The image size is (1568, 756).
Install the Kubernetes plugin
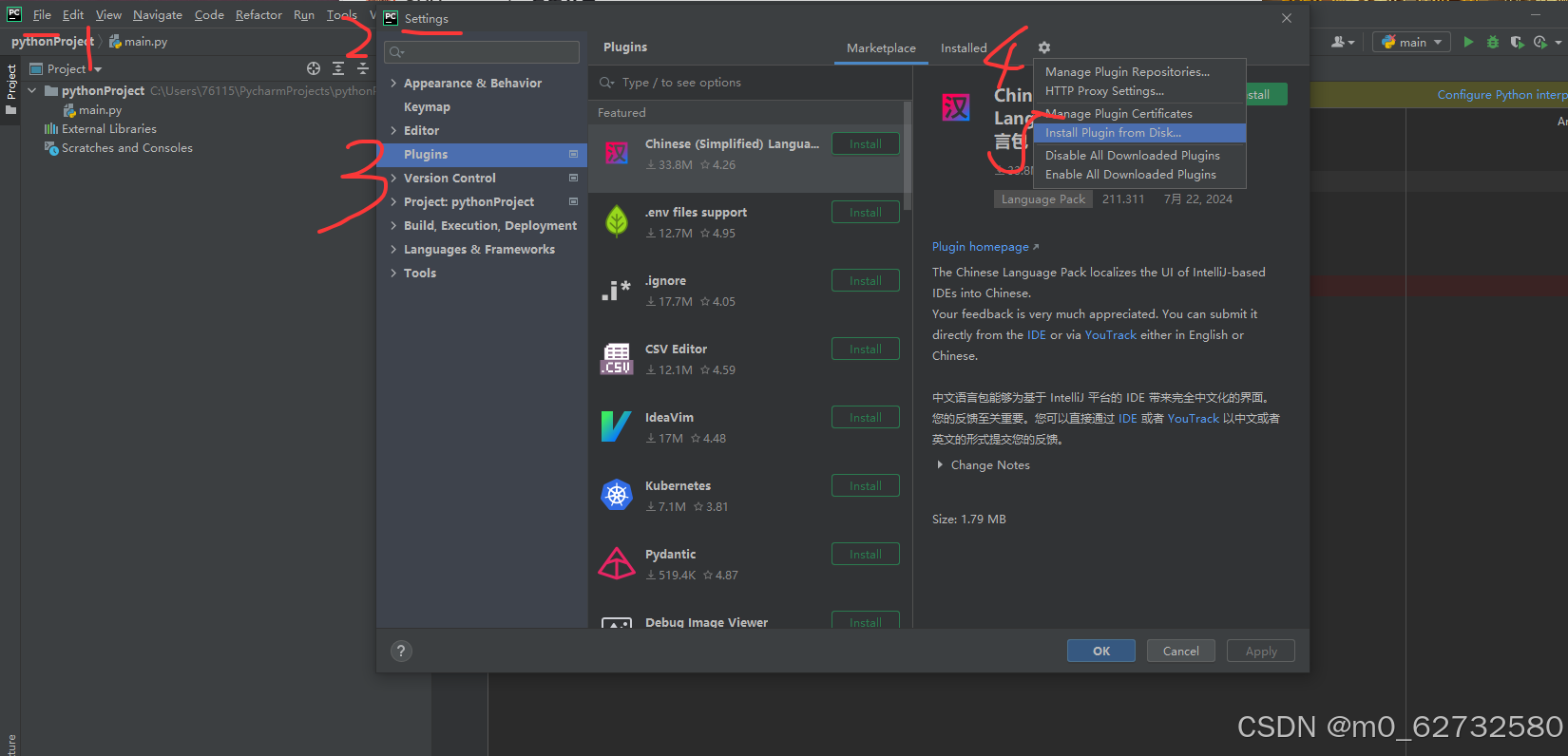click(x=866, y=485)
